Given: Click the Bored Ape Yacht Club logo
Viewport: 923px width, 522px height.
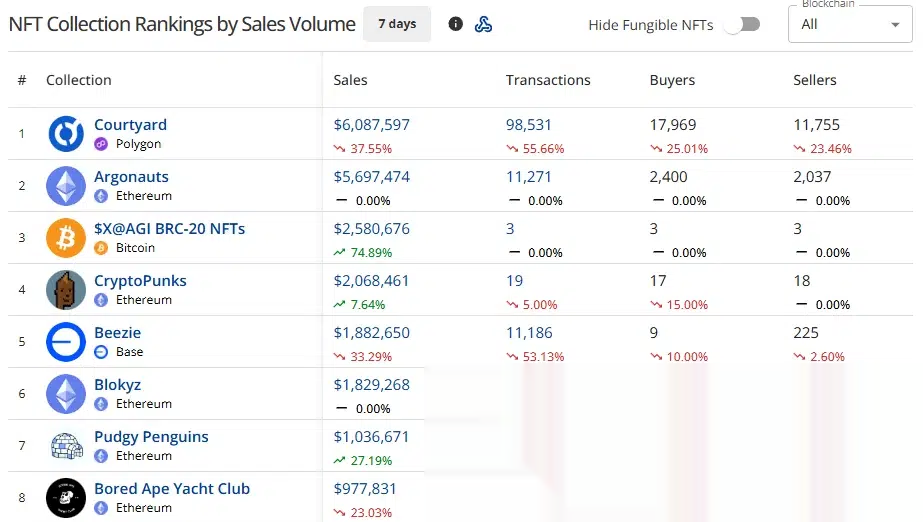Looking at the screenshot, I should [66, 498].
